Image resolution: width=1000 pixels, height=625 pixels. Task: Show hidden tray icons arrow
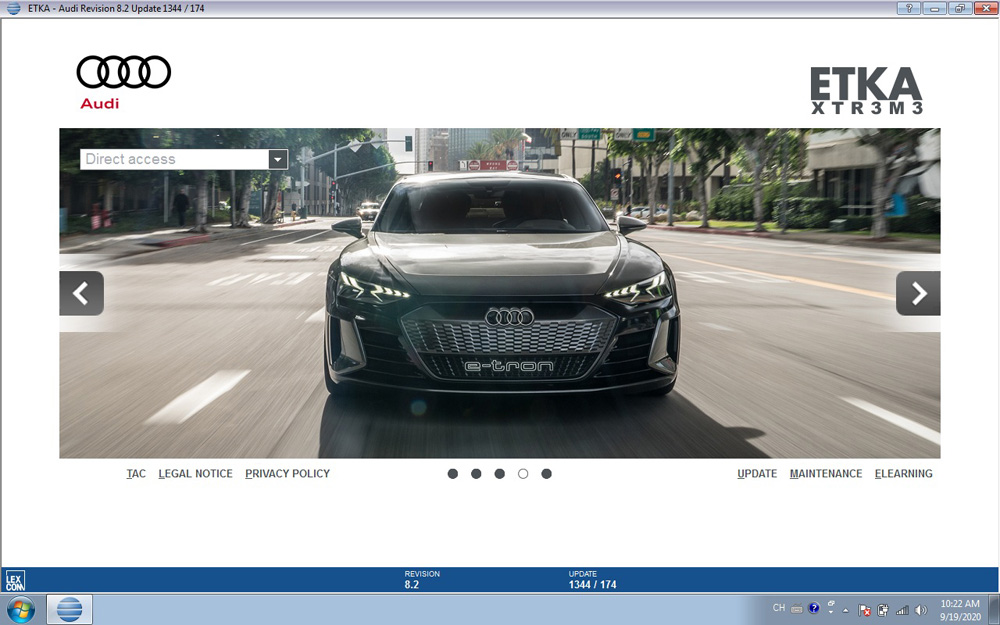pyautogui.click(x=846, y=610)
